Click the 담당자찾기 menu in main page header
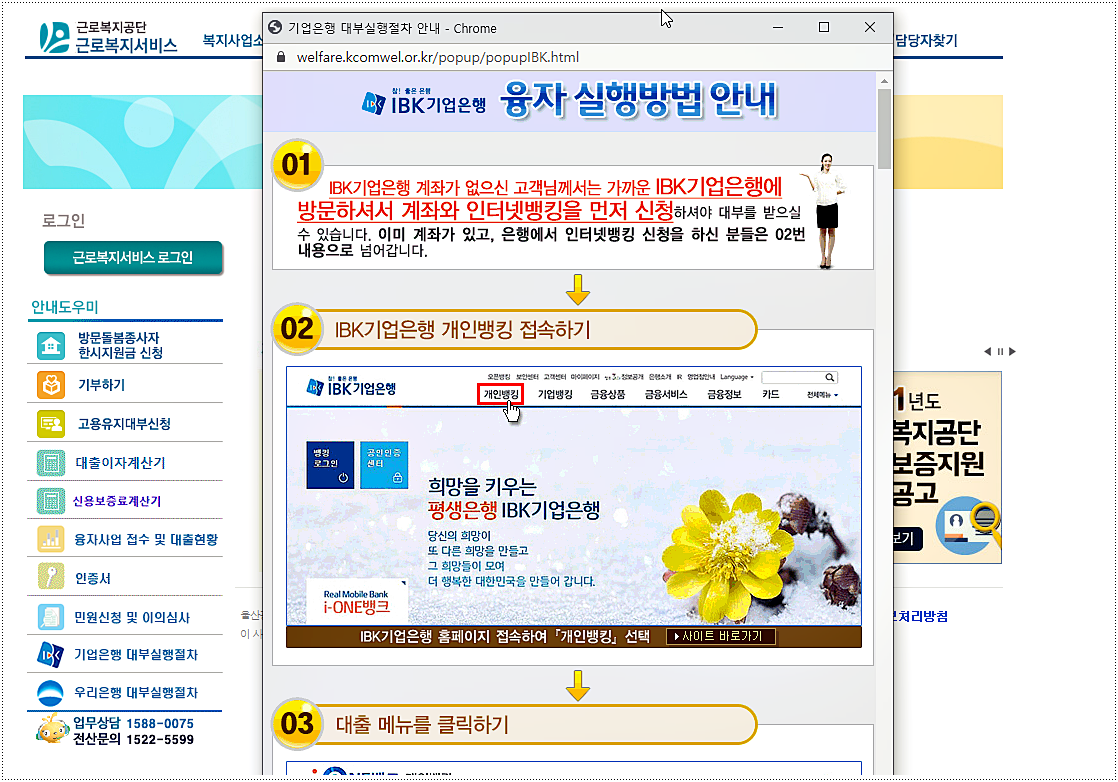The height and width of the screenshot is (782, 1118). [926, 41]
